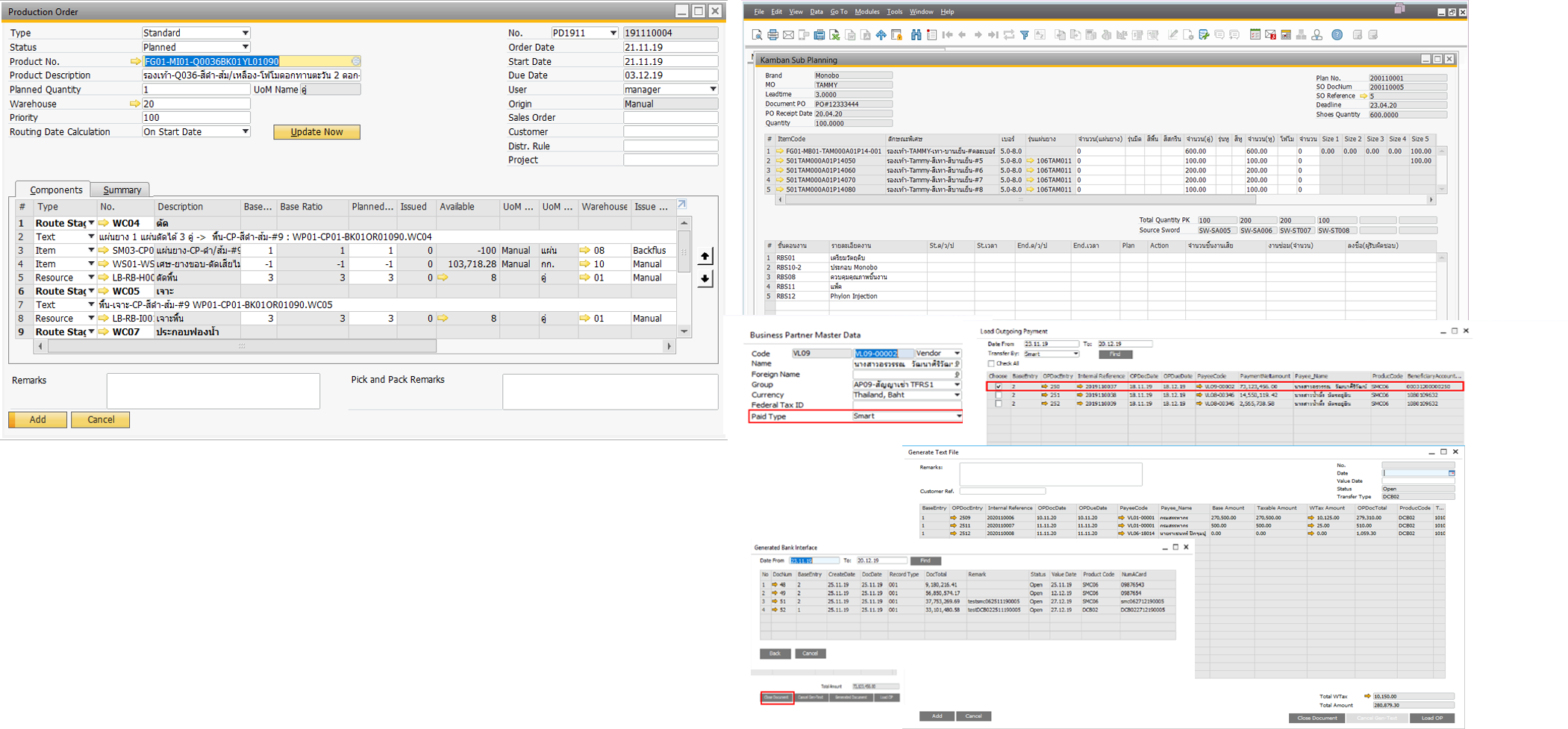
Task: Click the Due Date field 03.12.19
Action: tap(670, 75)
